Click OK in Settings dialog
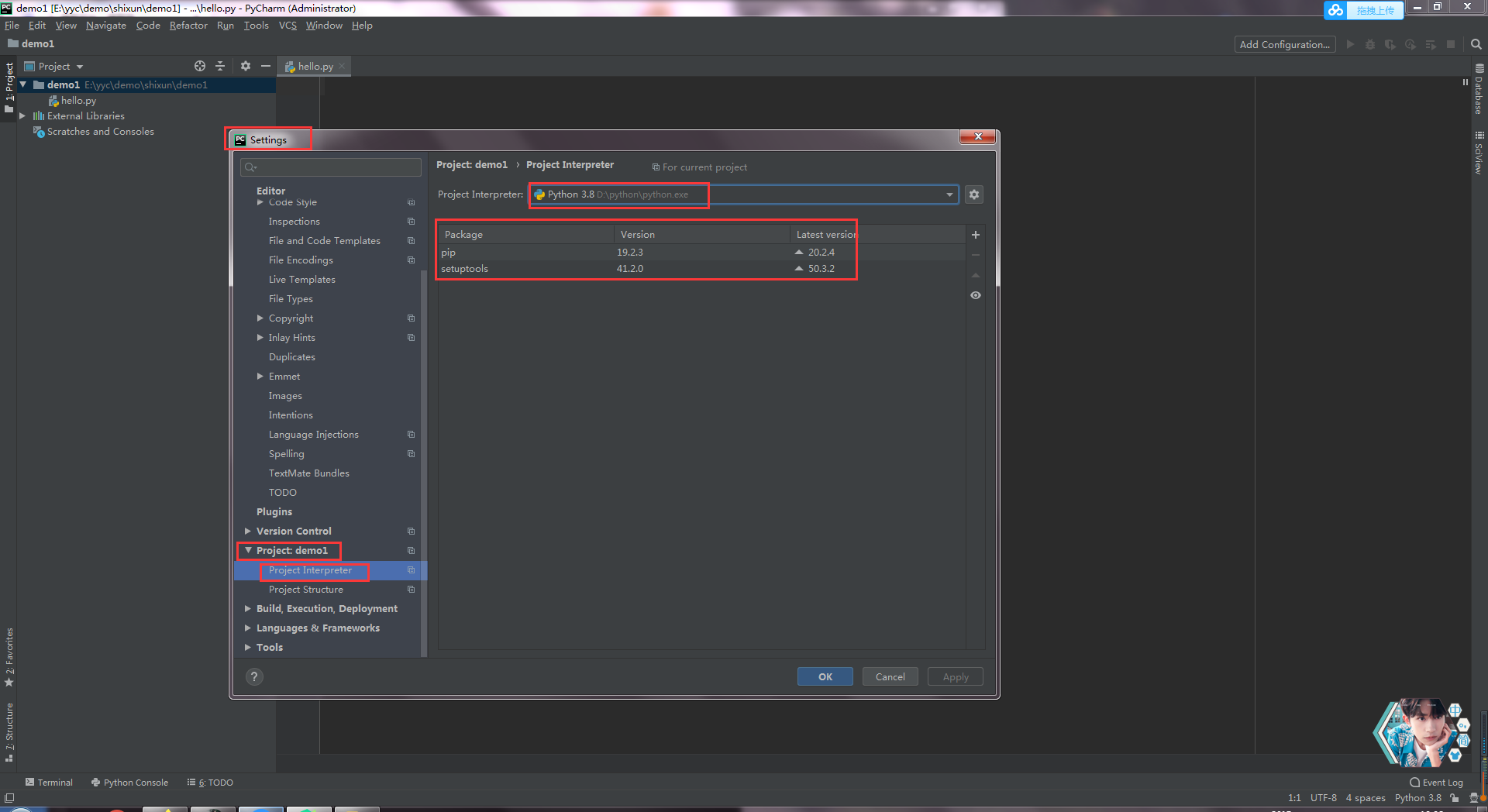This screenshot has height=812, width=1488. pyautogui.click(x=825, y=676)
